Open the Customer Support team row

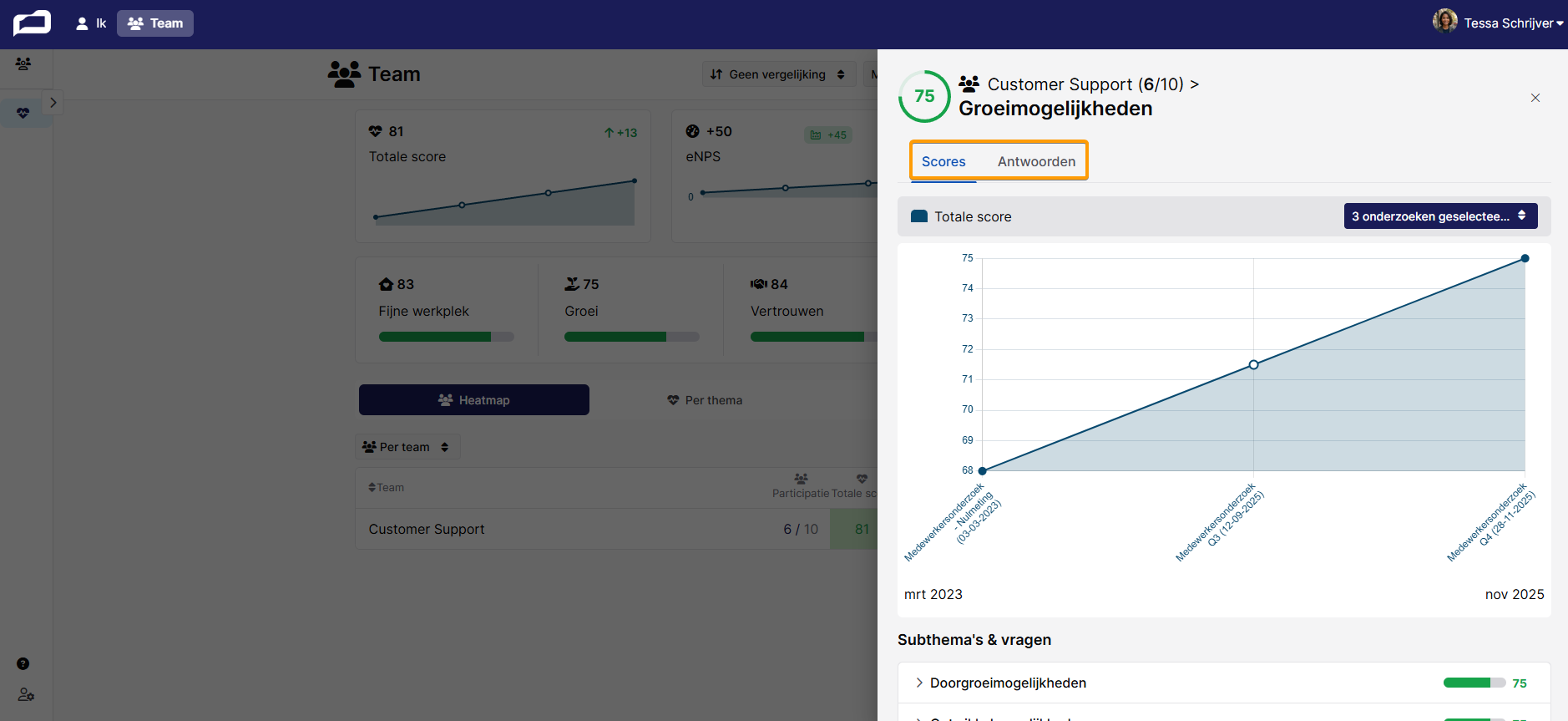(x=616, y=529)
